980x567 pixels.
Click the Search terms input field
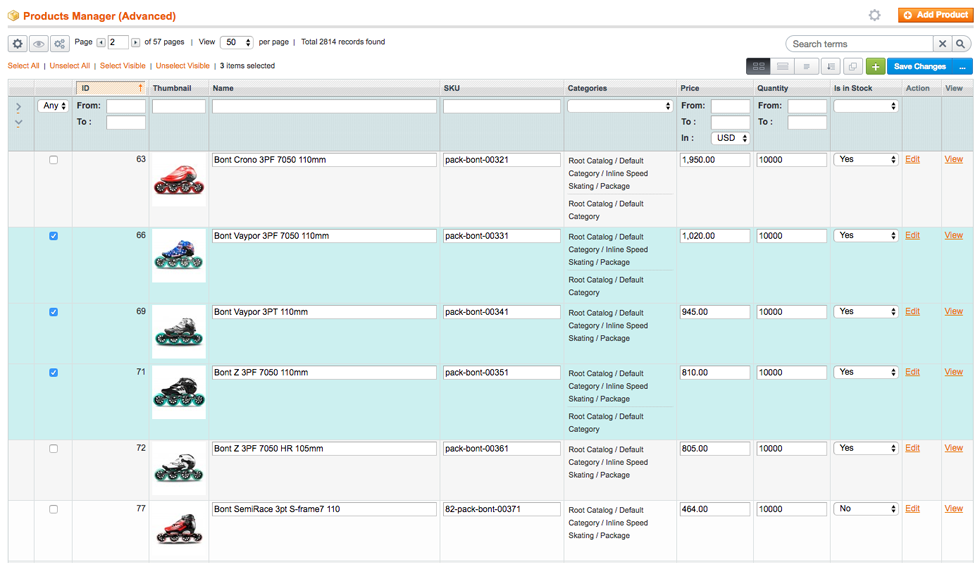tap(860, 44)
